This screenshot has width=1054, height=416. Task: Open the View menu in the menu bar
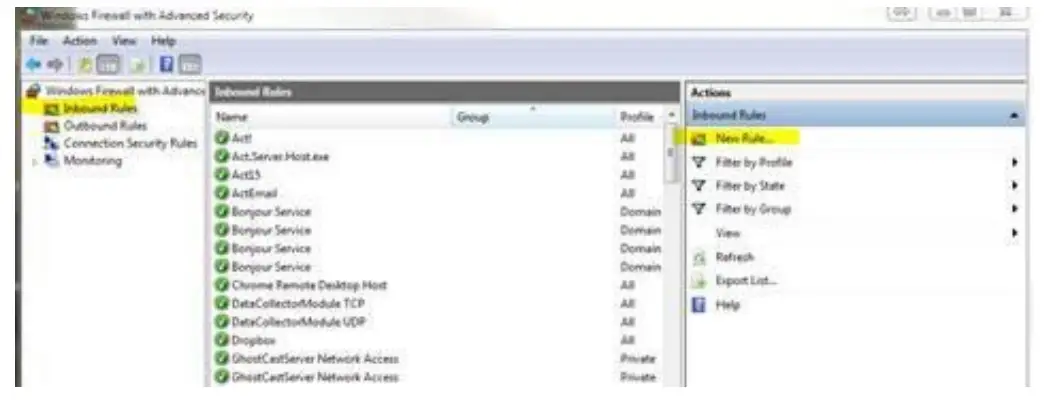point(124,41)
